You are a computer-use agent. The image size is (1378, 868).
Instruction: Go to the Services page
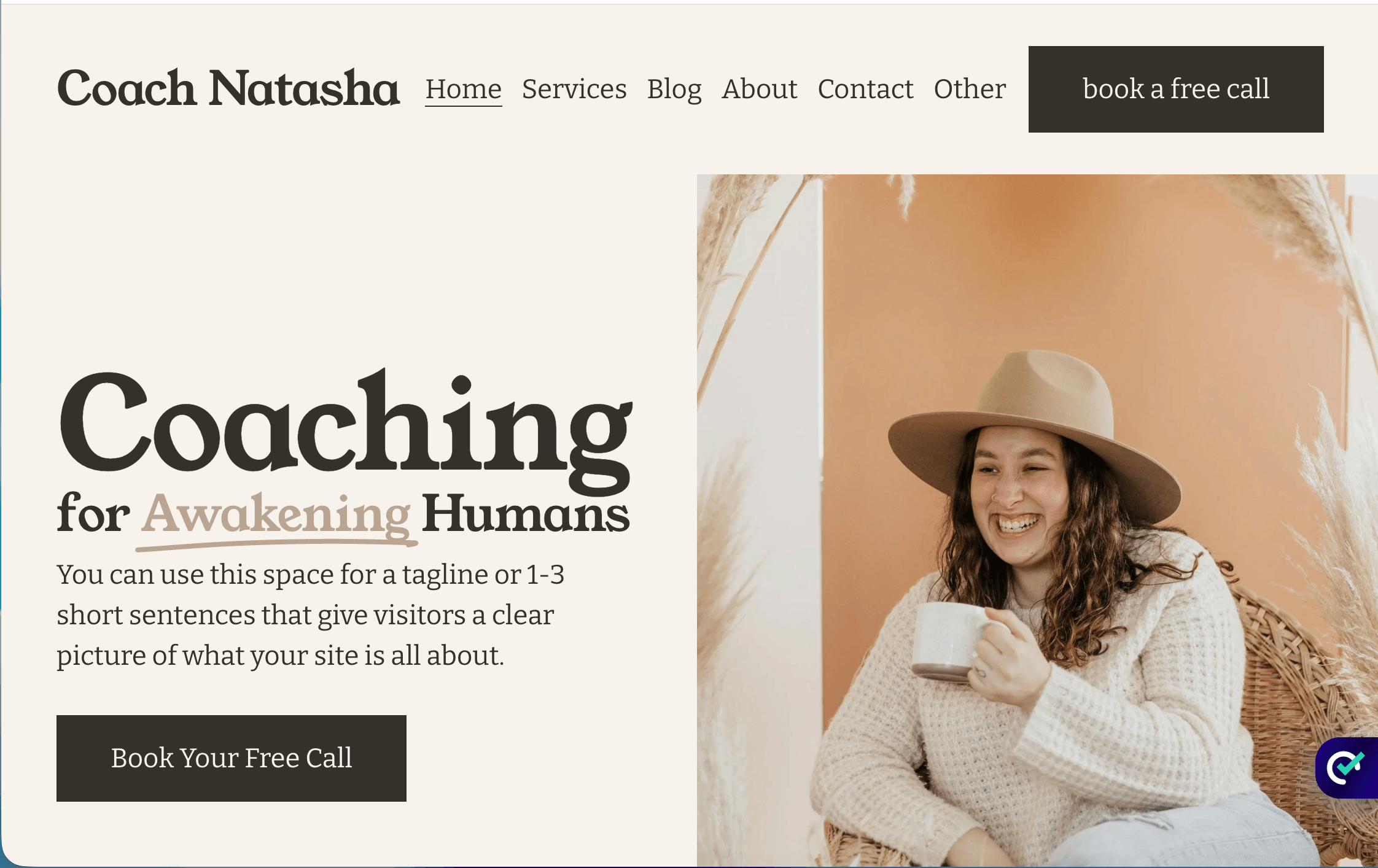tap(574, 89)
